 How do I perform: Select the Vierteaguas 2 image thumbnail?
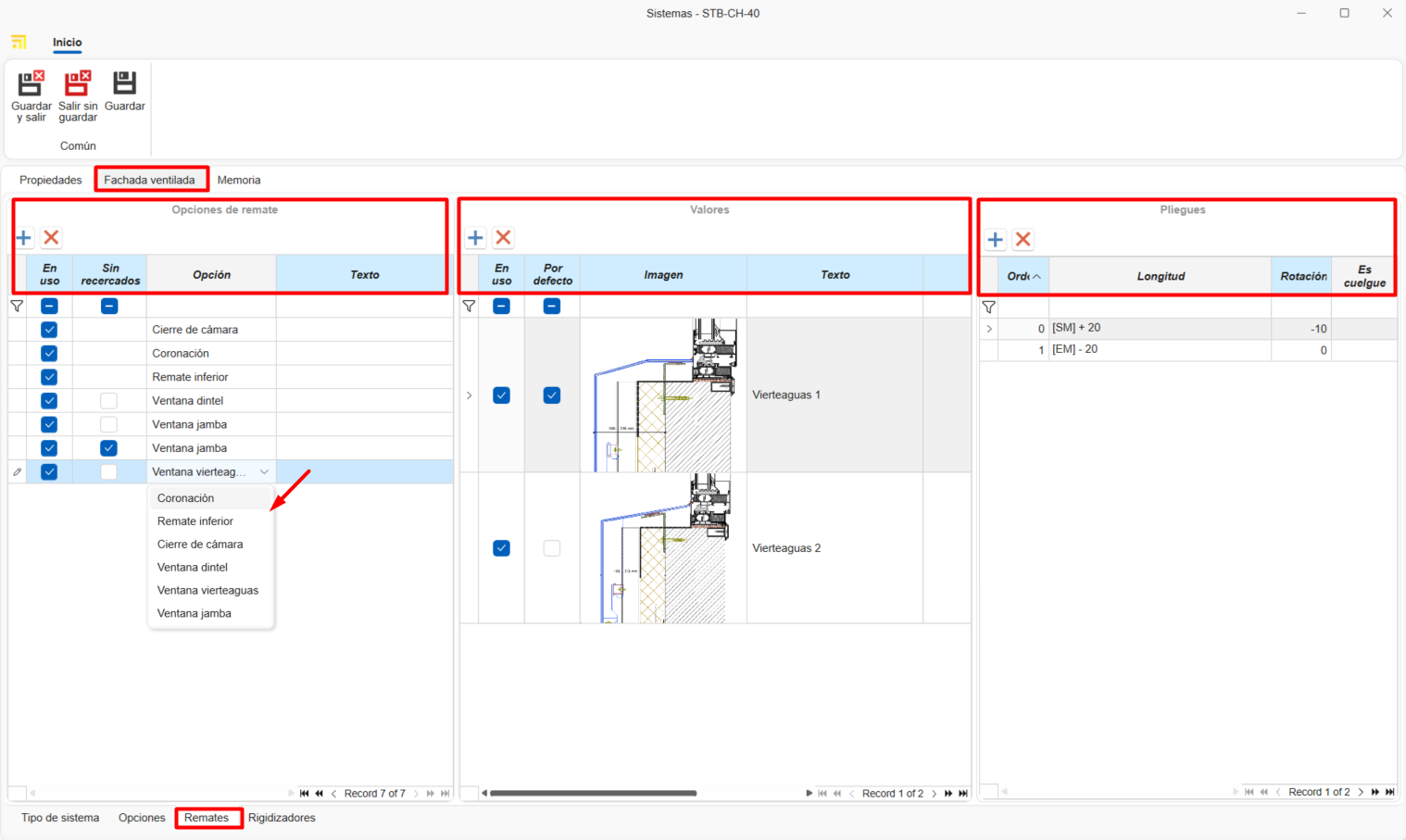tap(663, 548)
